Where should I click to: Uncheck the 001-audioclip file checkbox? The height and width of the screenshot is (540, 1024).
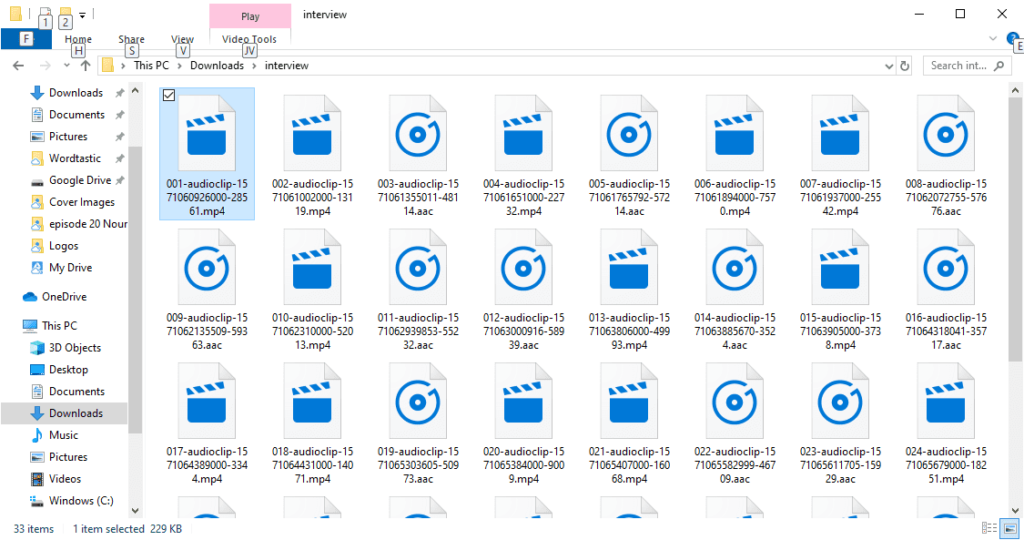click(x=168, y=95)
